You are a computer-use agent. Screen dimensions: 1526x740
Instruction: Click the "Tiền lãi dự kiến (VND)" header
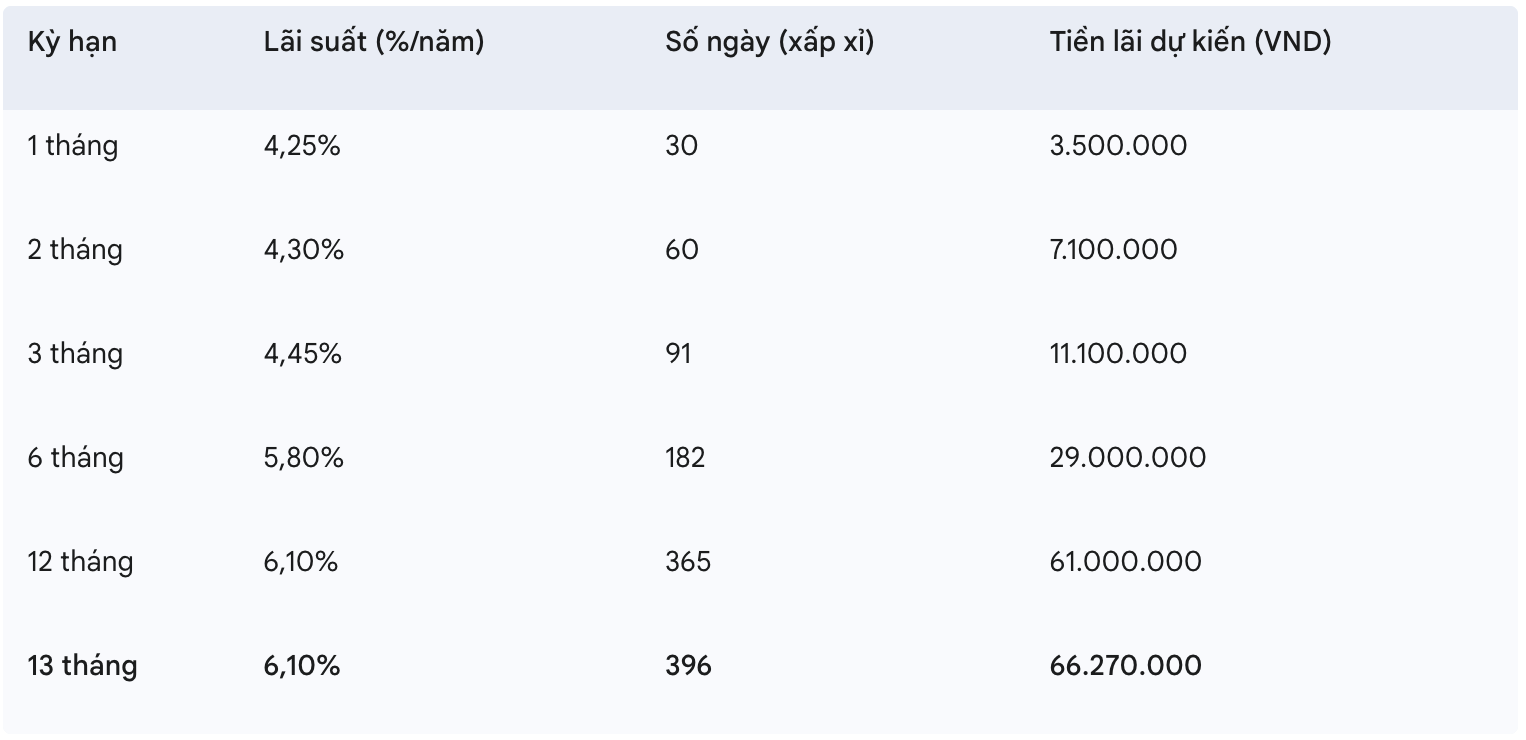pos(1190,42)
